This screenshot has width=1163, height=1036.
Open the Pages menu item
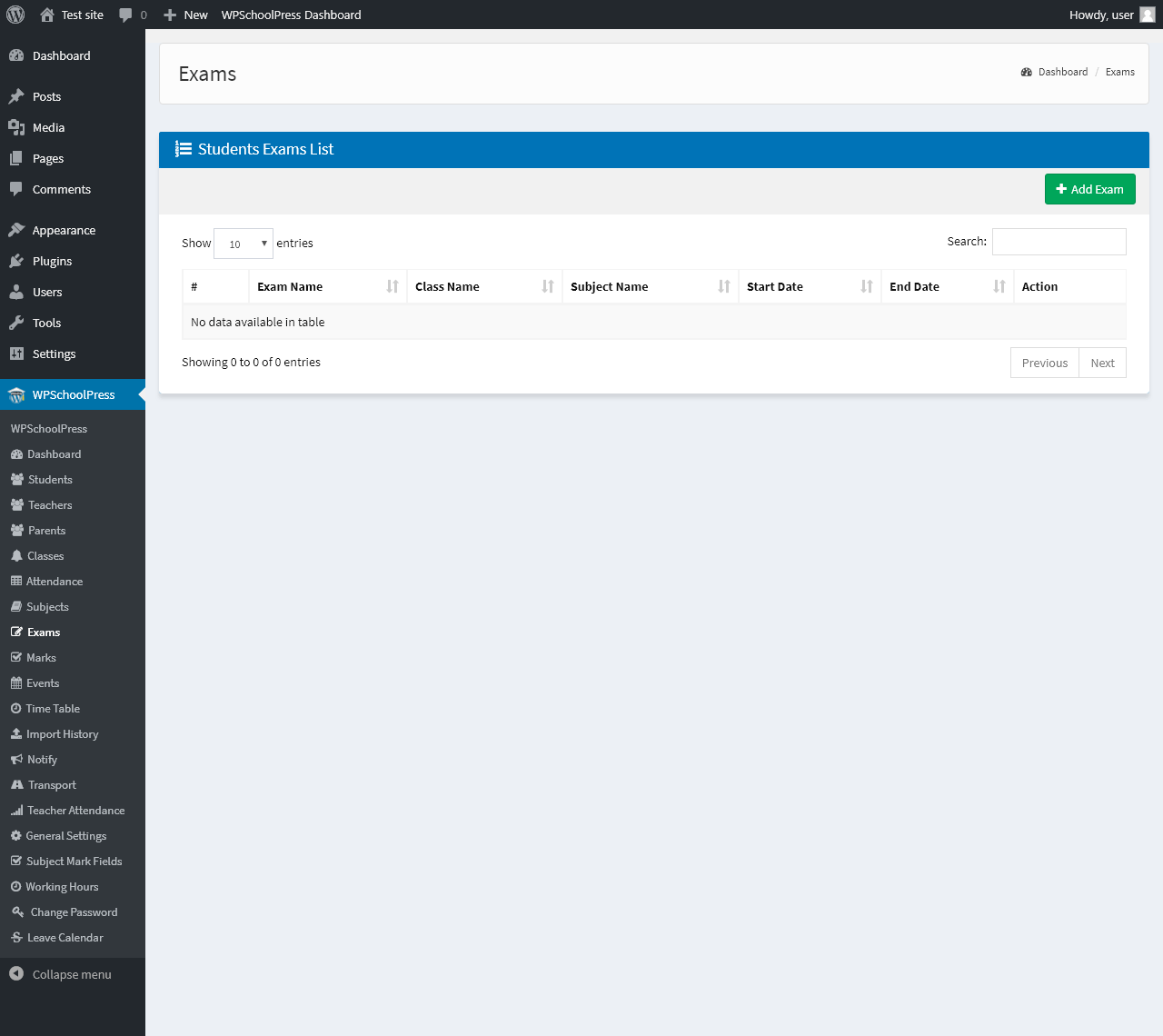[73, 158]
